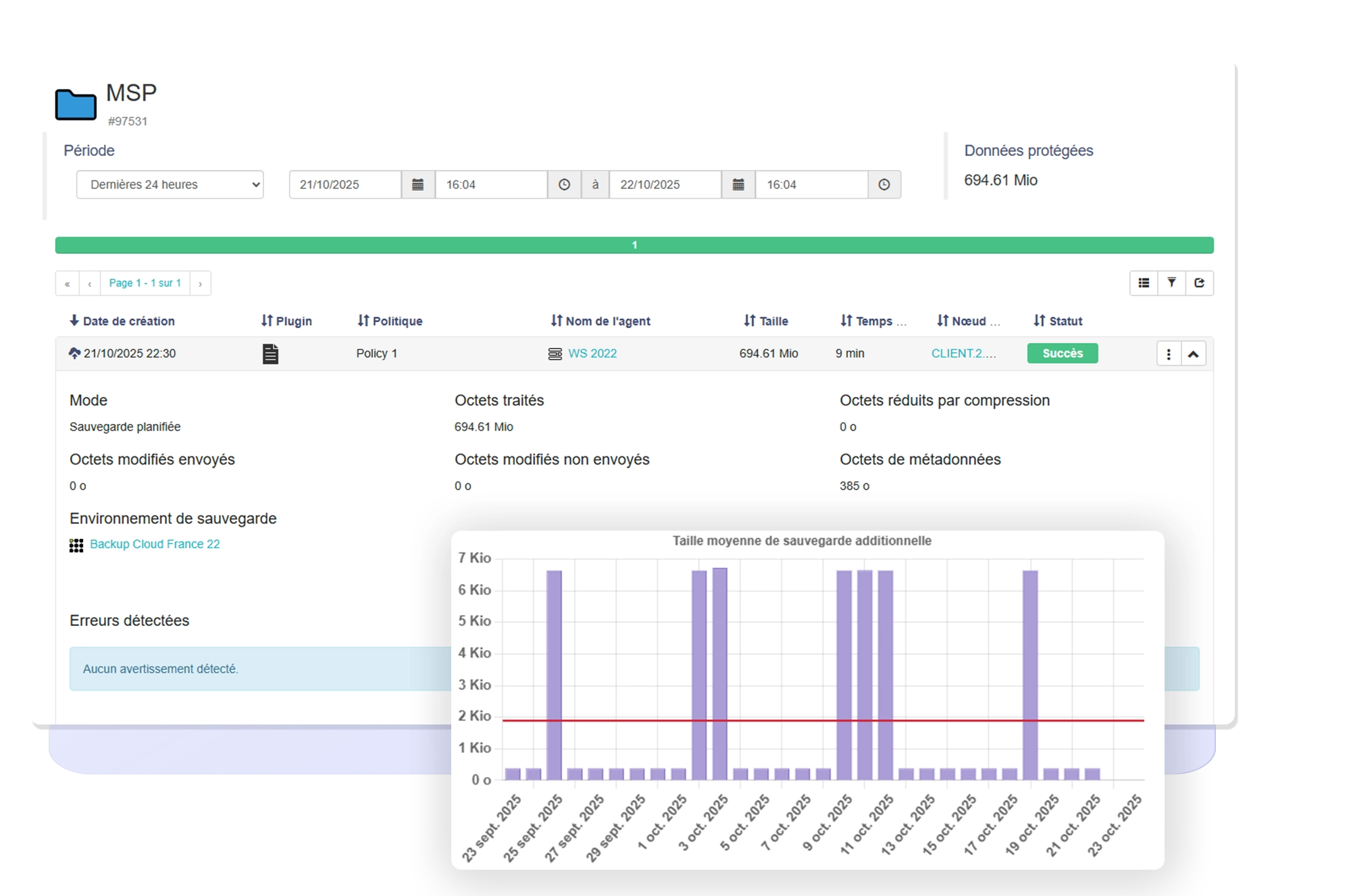Click the start date calendar icon
Image resolution: width=1351 pixels, height=896 pixels.
pyautogui.click(x=417, y=184)
